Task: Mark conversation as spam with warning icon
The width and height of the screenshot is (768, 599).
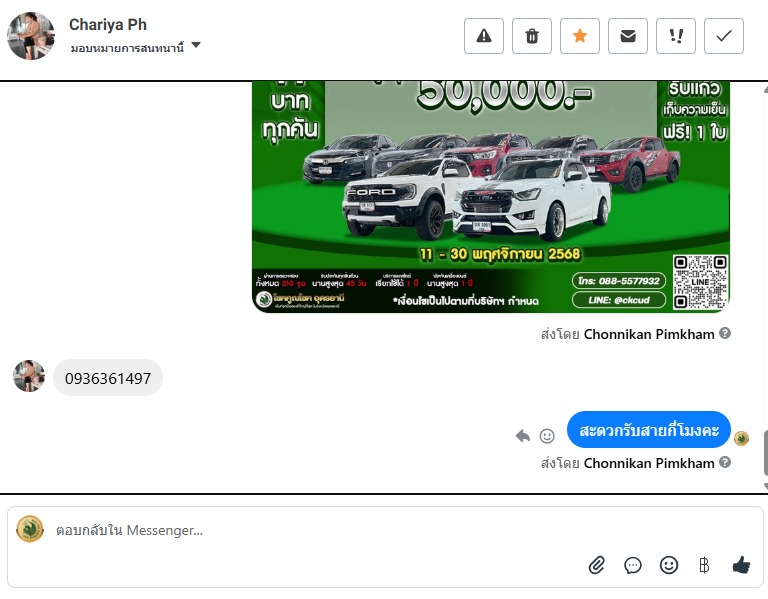Action: click(483, 36)
